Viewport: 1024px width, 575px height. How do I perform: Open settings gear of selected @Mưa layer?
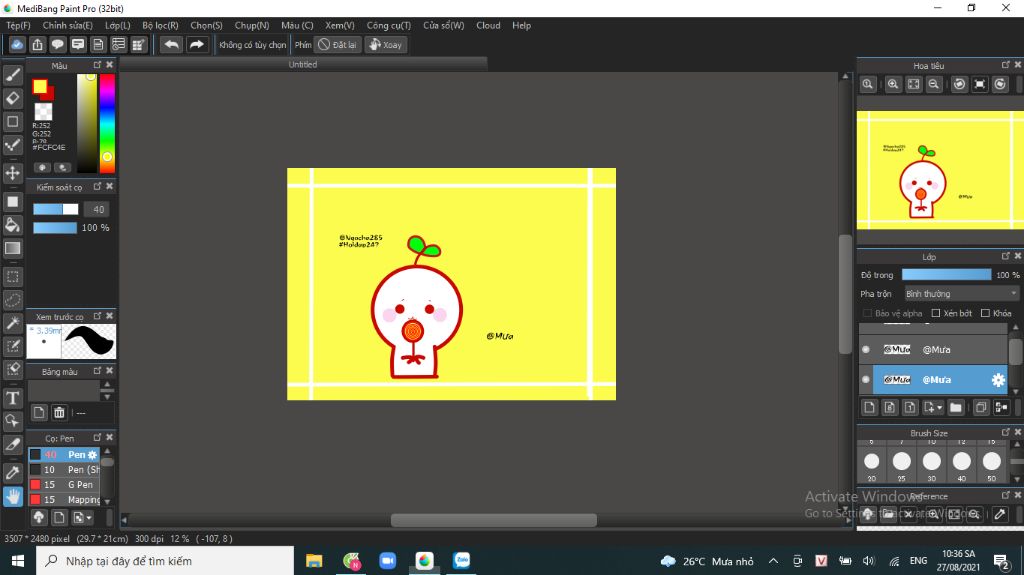click(998, 380)
